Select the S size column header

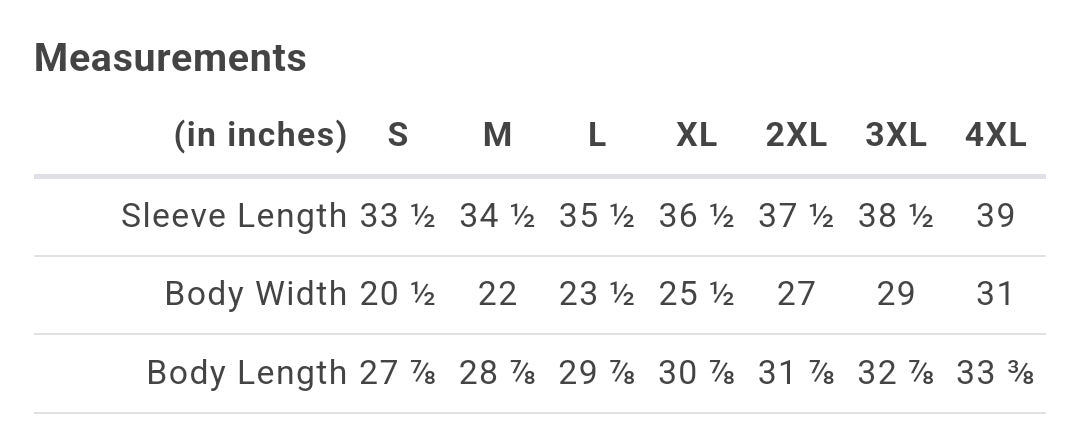(x=398, y=135)
